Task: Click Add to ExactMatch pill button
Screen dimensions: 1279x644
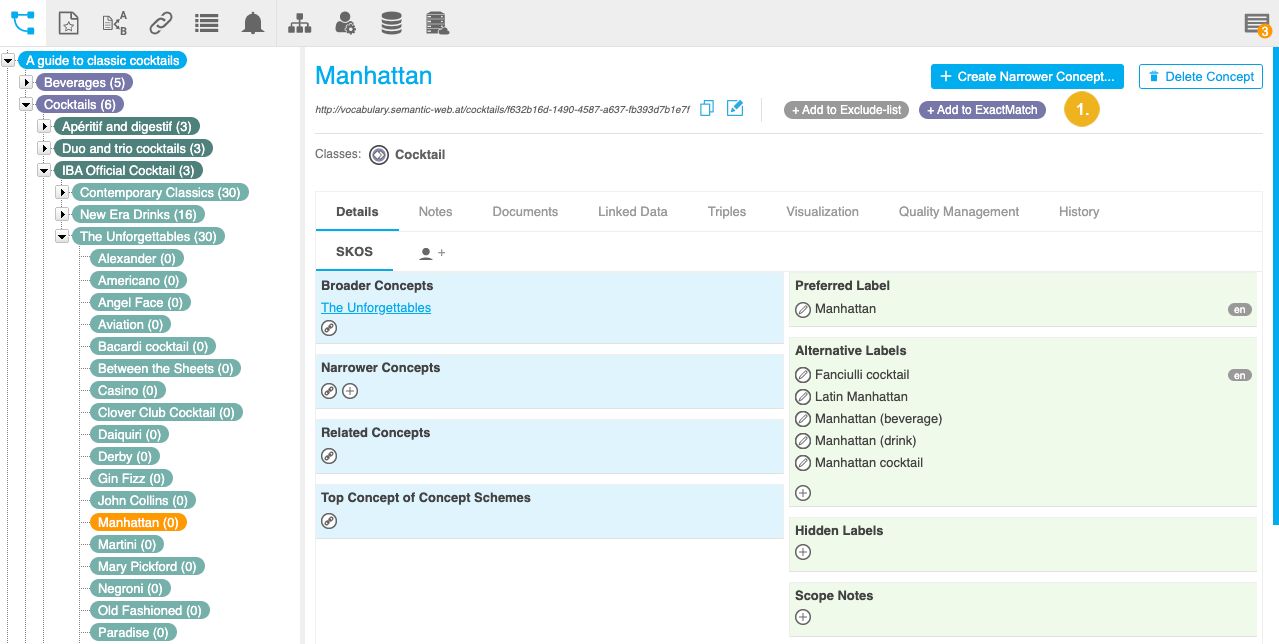Action: tap(982, 110)
